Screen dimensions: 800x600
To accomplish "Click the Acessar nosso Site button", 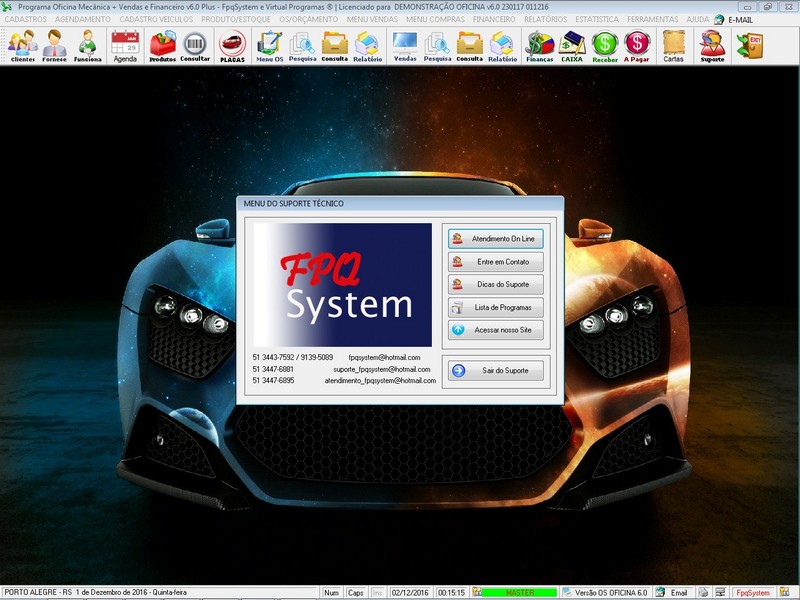I will click(x=495, y=330).
